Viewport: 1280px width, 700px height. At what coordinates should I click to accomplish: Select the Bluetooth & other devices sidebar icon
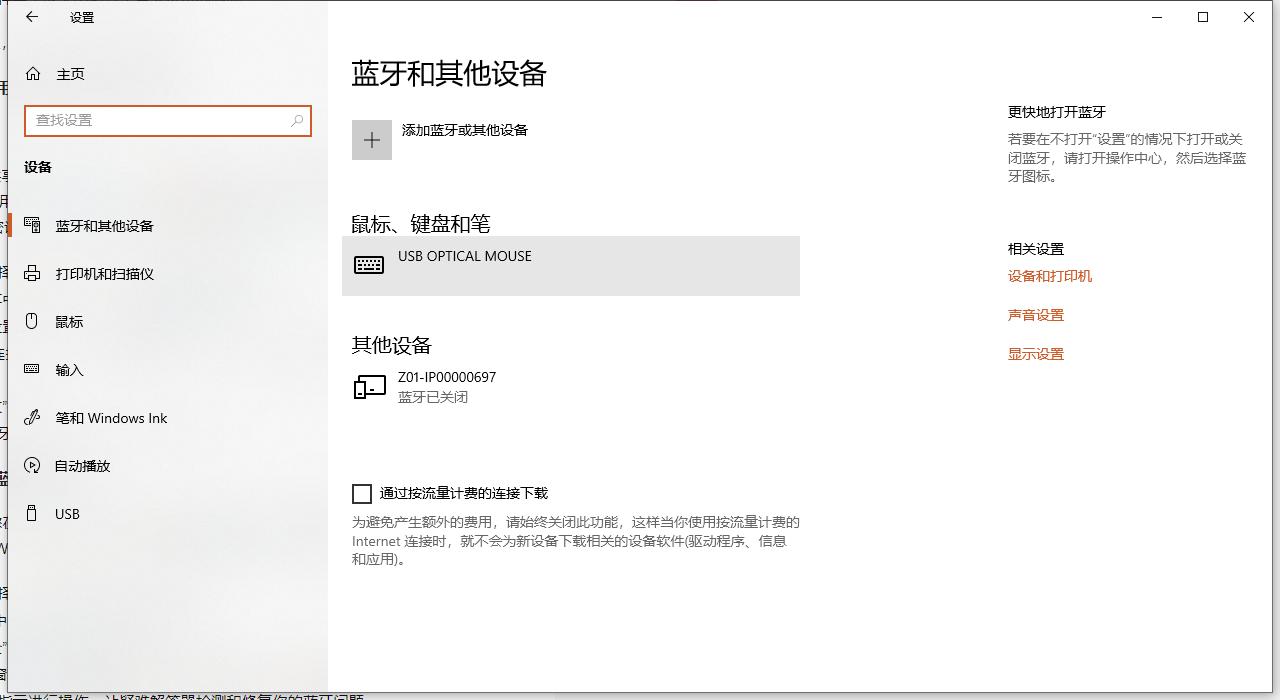30,225
